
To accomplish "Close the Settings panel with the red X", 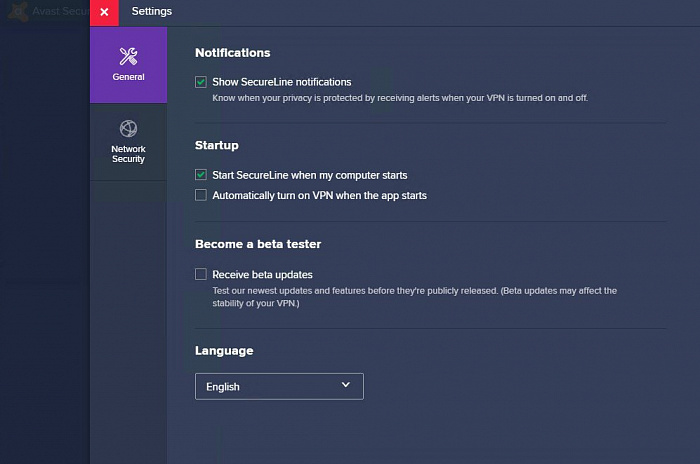I will click(104, 13).
